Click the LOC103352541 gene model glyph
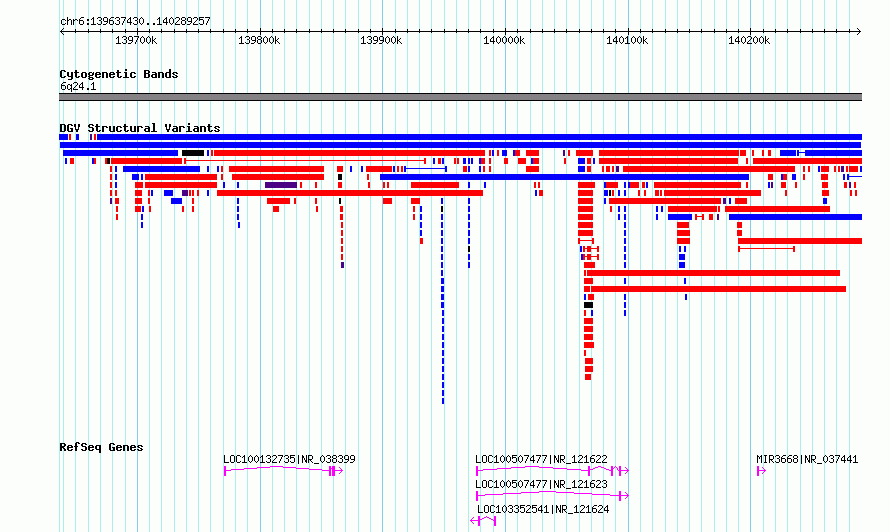 [484, 521]
